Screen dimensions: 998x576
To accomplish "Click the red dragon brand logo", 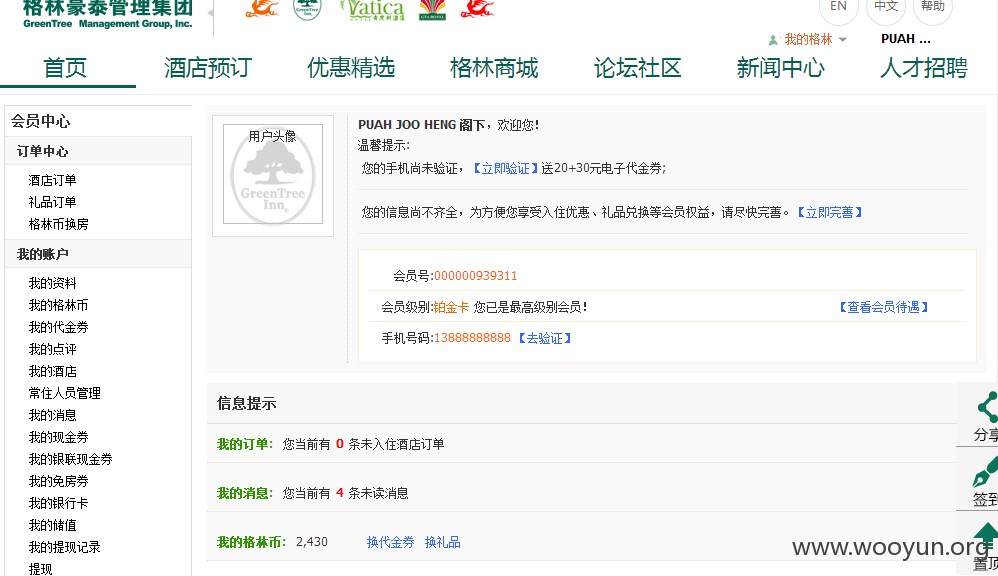I will pos(477,8).
